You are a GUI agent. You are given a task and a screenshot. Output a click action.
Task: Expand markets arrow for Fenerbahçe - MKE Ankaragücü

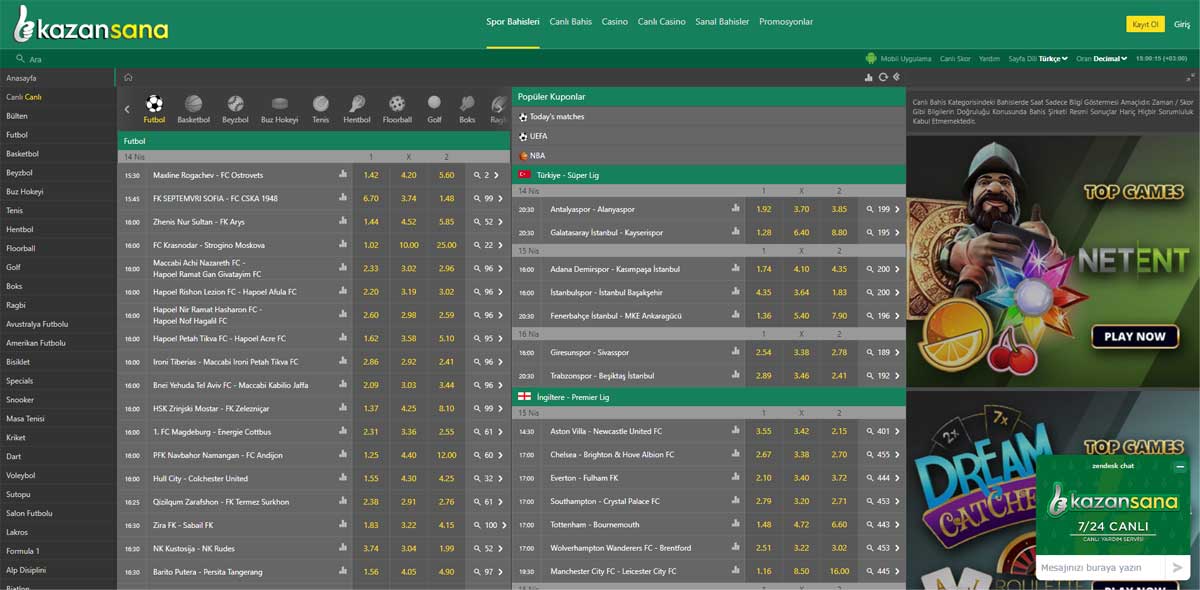(897, 316)
